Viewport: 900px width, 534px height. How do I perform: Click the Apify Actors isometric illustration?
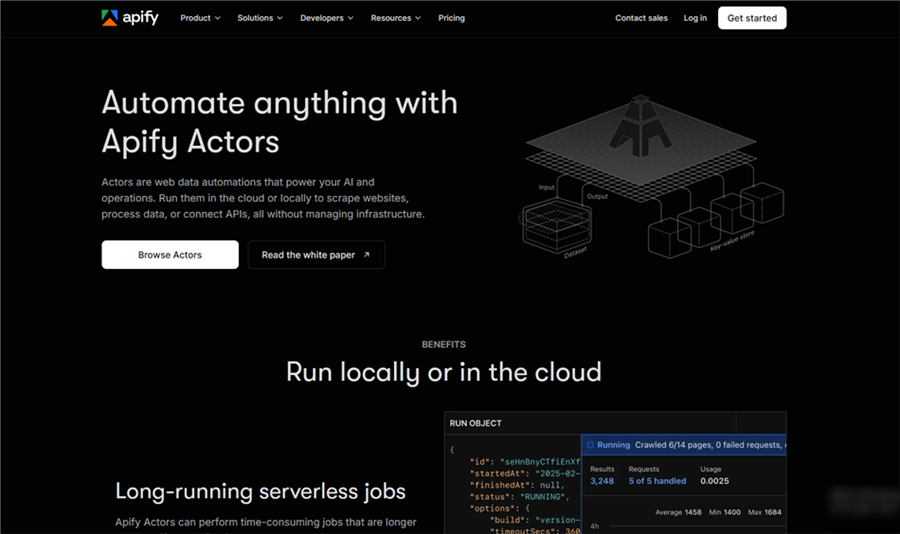coord(651,176)
